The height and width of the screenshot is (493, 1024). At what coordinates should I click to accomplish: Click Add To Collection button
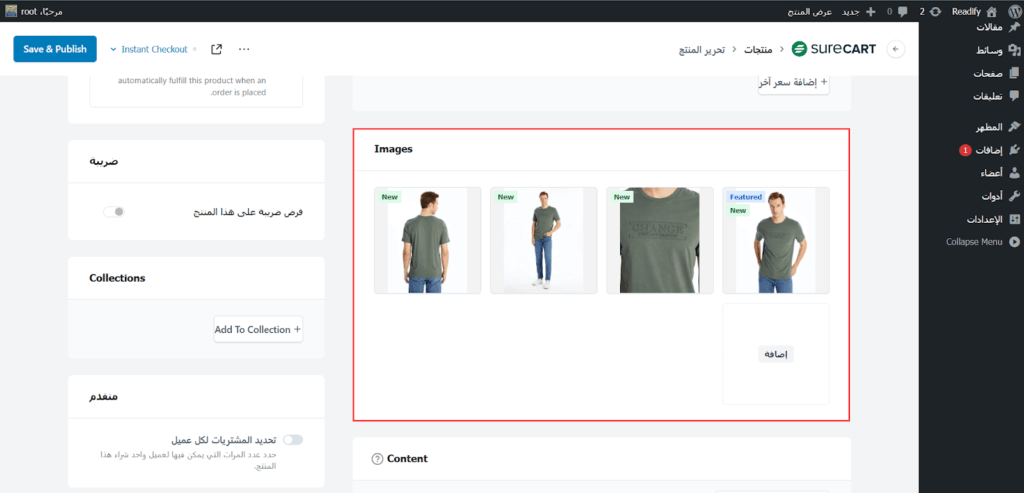[x=258, y=329]
